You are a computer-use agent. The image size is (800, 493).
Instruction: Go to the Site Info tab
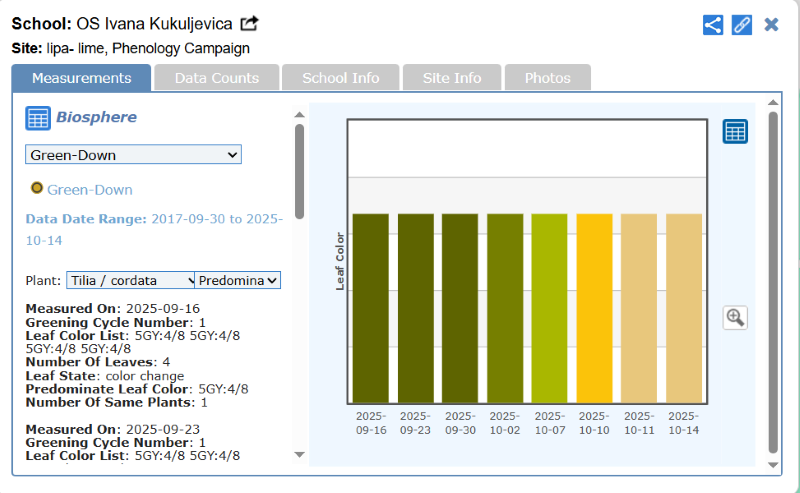click(x=451, y=78)
